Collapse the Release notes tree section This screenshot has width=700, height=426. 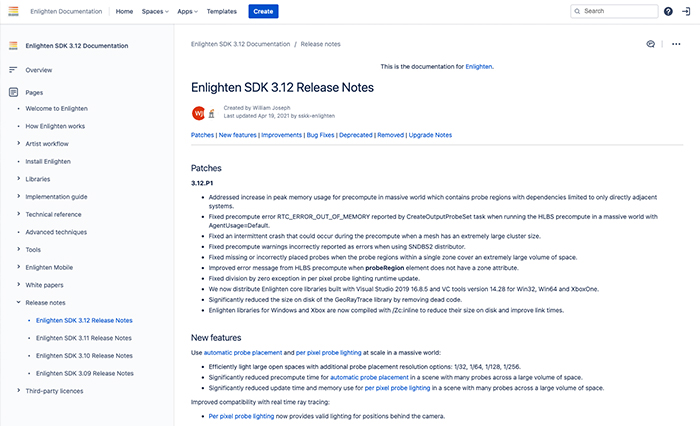click(x=18, y=302)
